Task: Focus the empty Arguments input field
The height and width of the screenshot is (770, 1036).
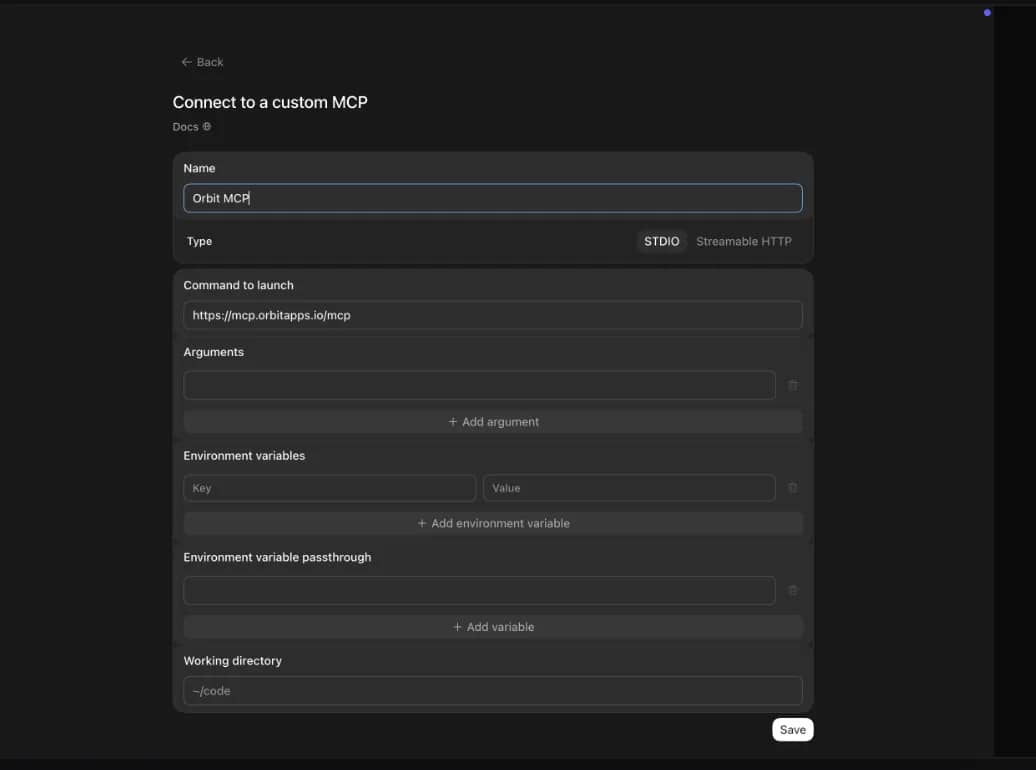Action: 479,385
